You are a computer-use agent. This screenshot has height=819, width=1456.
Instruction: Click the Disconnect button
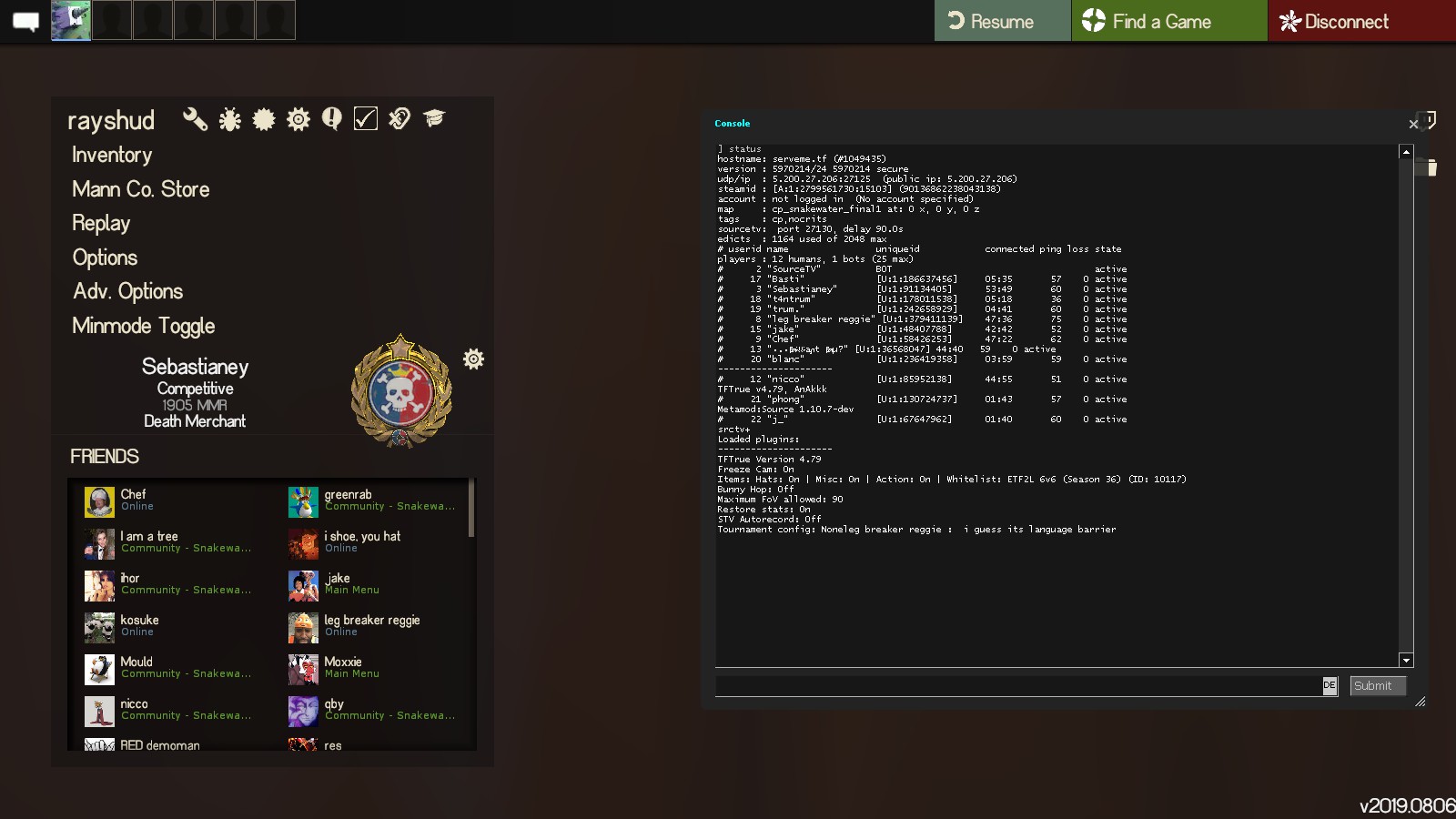tap(1345, 22)
